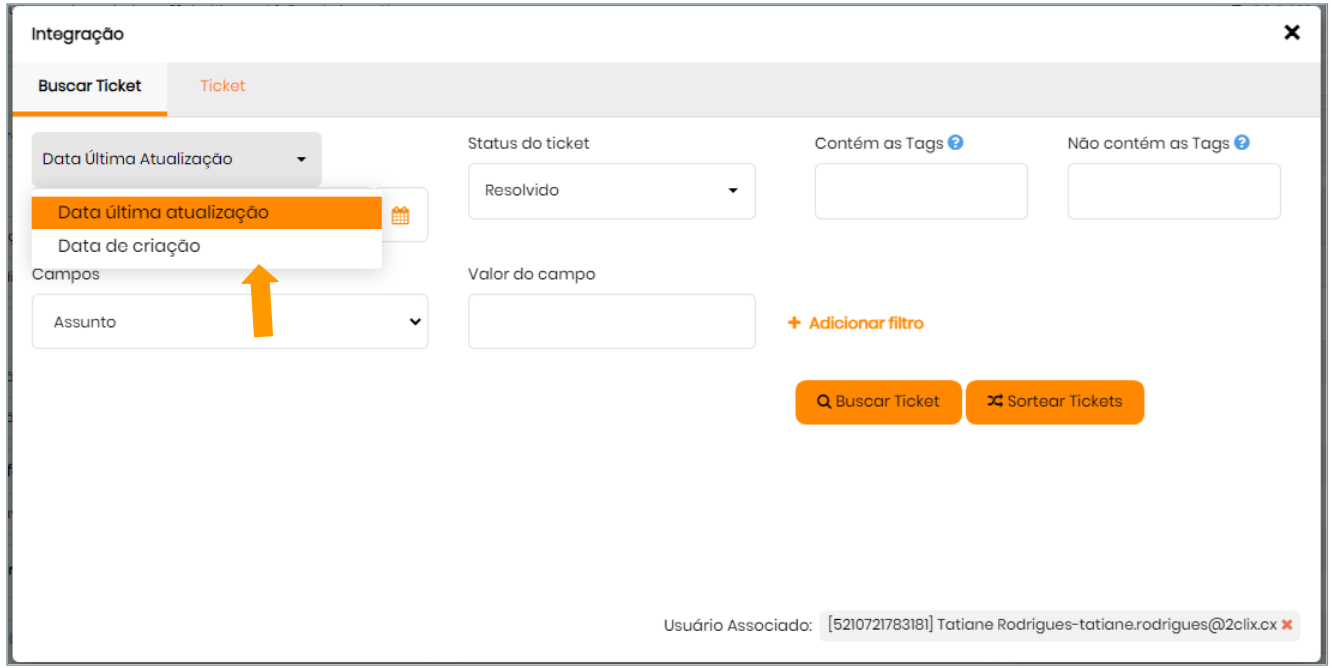This screenshot has height=668, width=1332.
Task: Focus the Valor do campo input
Action: pyautogui.click(x=611, y=322)
